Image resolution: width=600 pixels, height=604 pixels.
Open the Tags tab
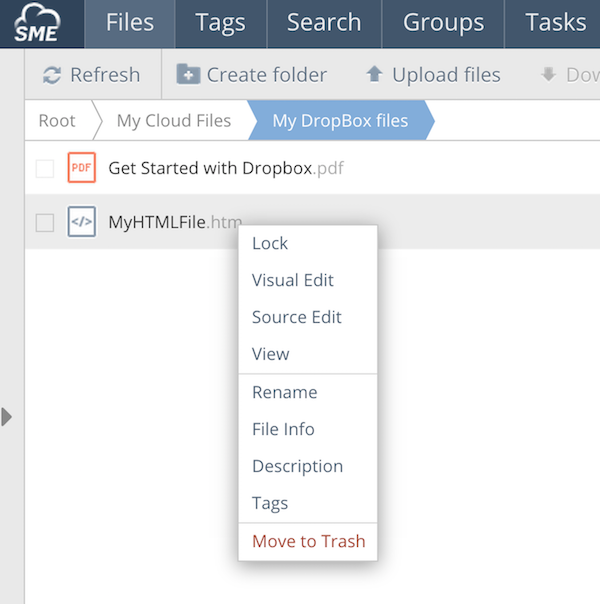coord(222,23)
